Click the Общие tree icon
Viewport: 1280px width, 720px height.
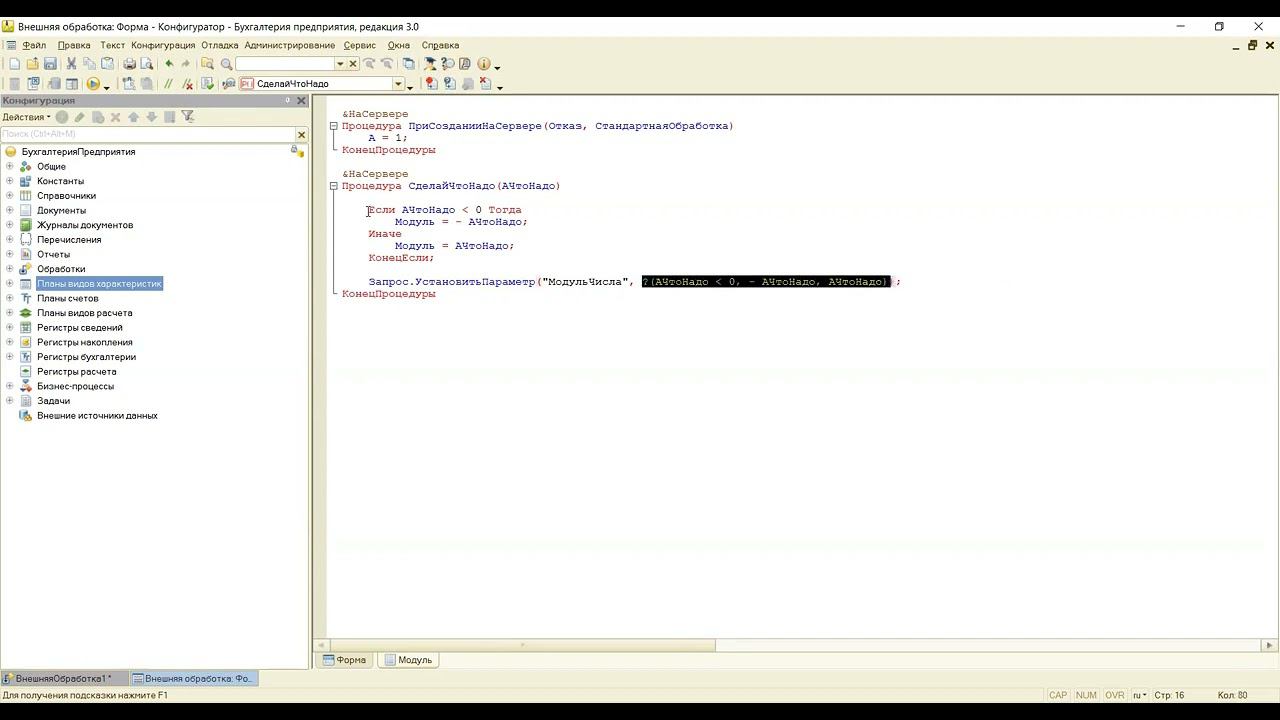pos(26,167)
